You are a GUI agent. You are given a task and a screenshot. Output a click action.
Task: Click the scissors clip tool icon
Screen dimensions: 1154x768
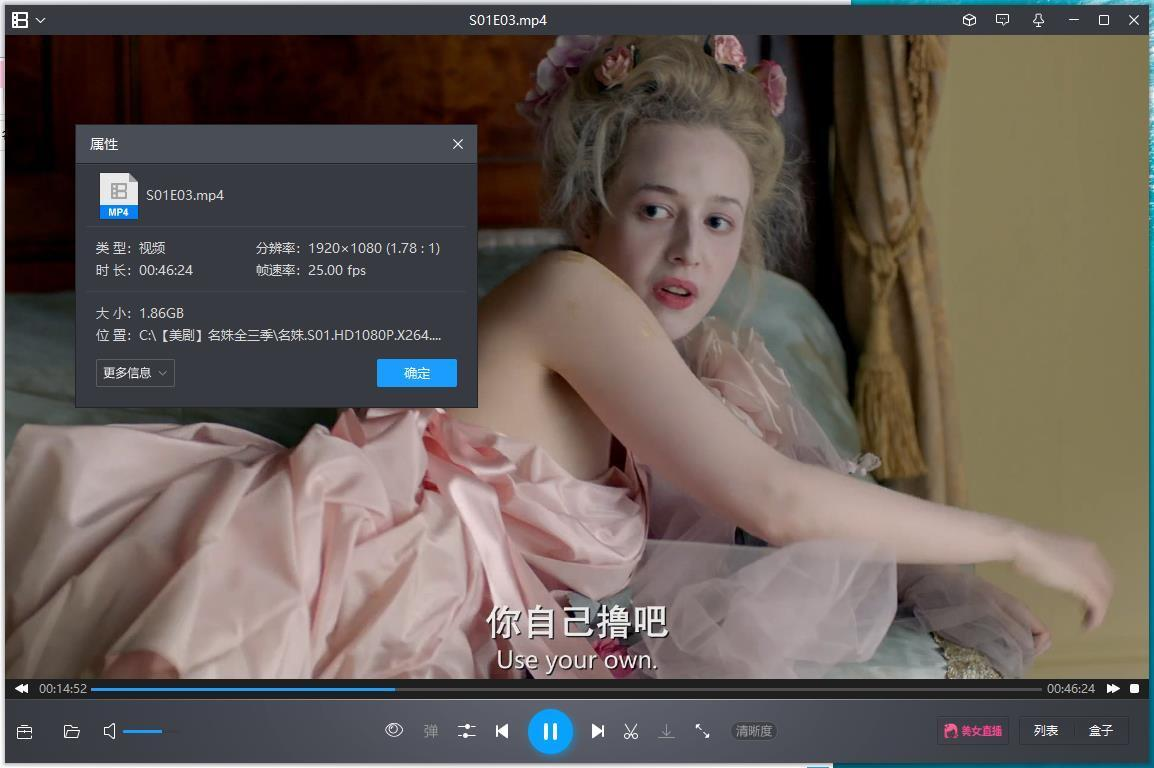tap(630, 731)
